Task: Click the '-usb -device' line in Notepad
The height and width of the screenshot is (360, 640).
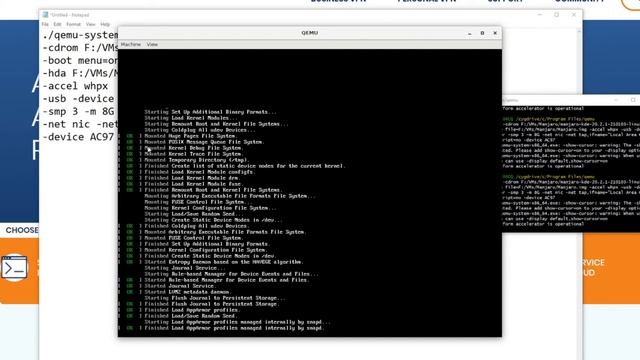Action: 78,99
